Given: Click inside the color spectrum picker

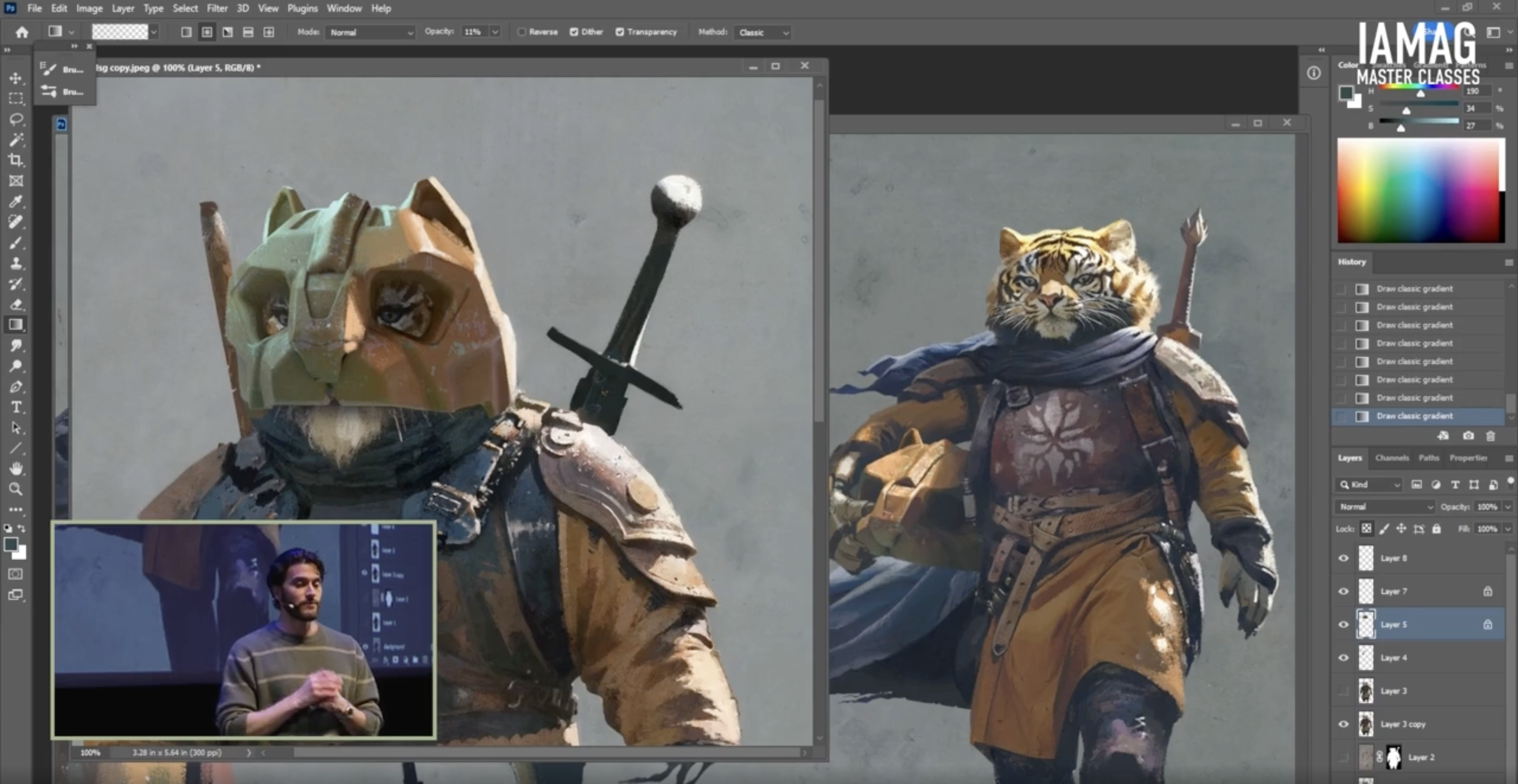Looking at the screenshot, I should (x=1420, y=190).
